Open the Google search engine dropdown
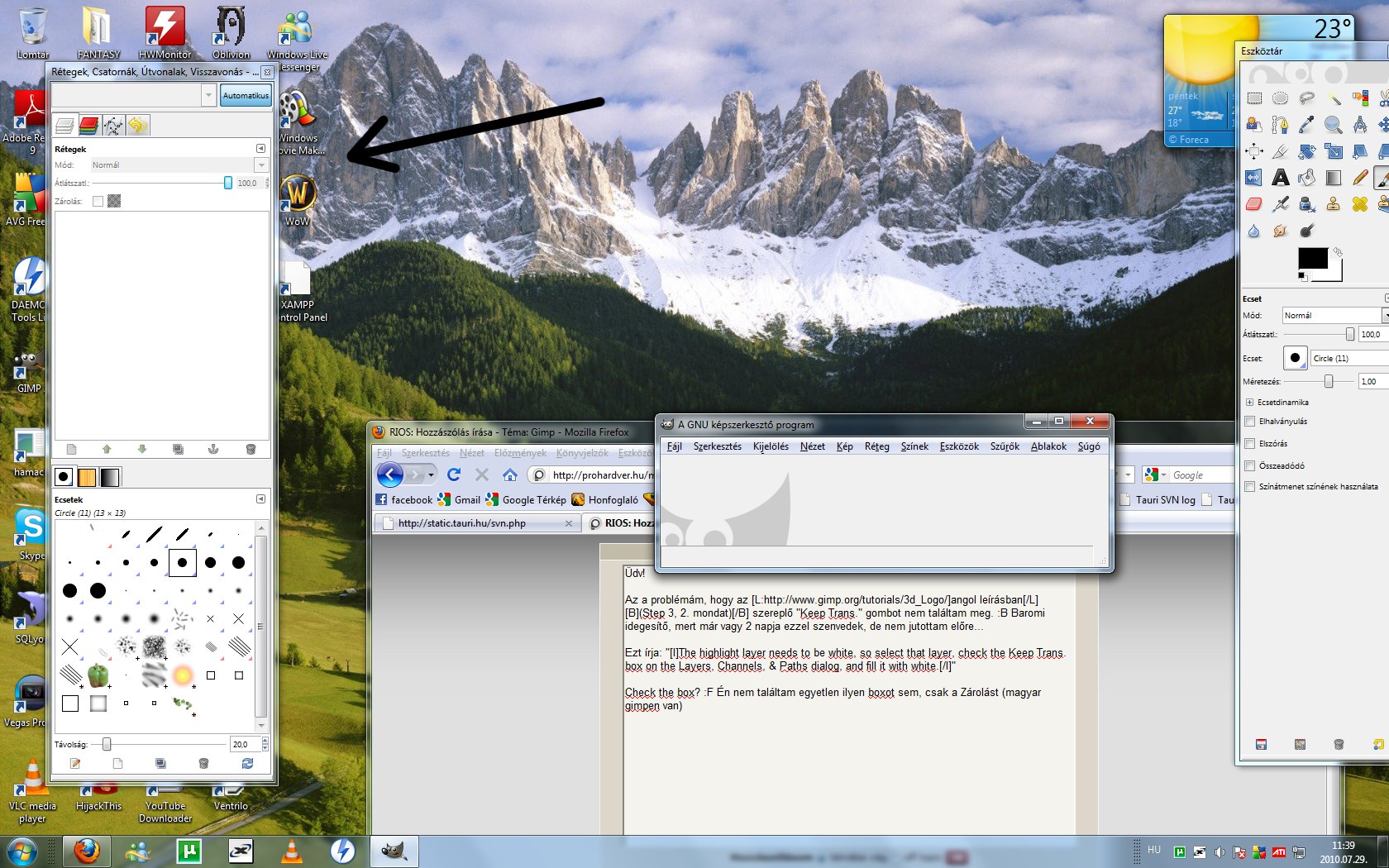Screen dimensions: 1389x868 click(x=1155, y=475)
